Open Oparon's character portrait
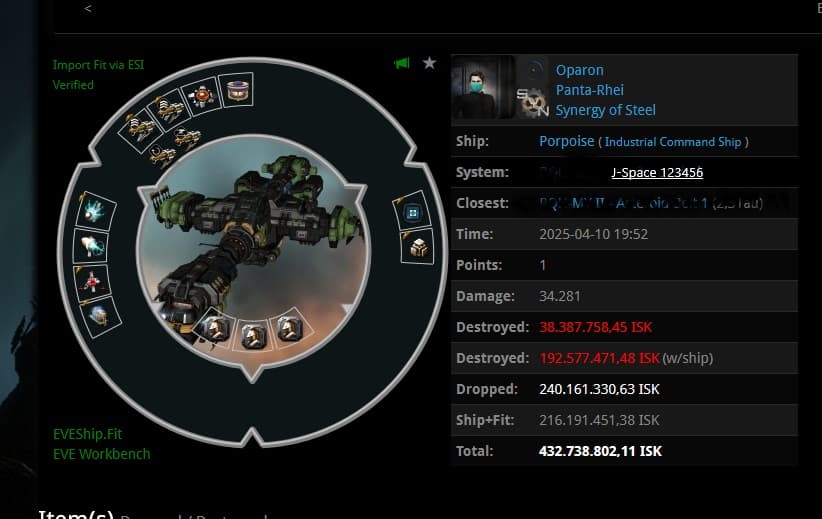Image resolution: width=822 pixels, height=519 pixels. [483, 87]
